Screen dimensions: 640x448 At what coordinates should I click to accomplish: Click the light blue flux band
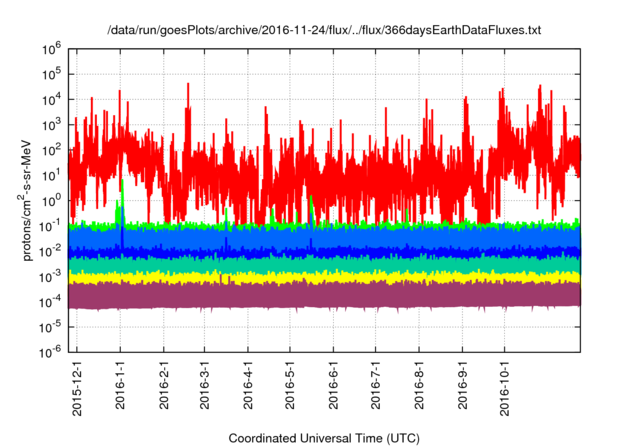pos(324,237)
